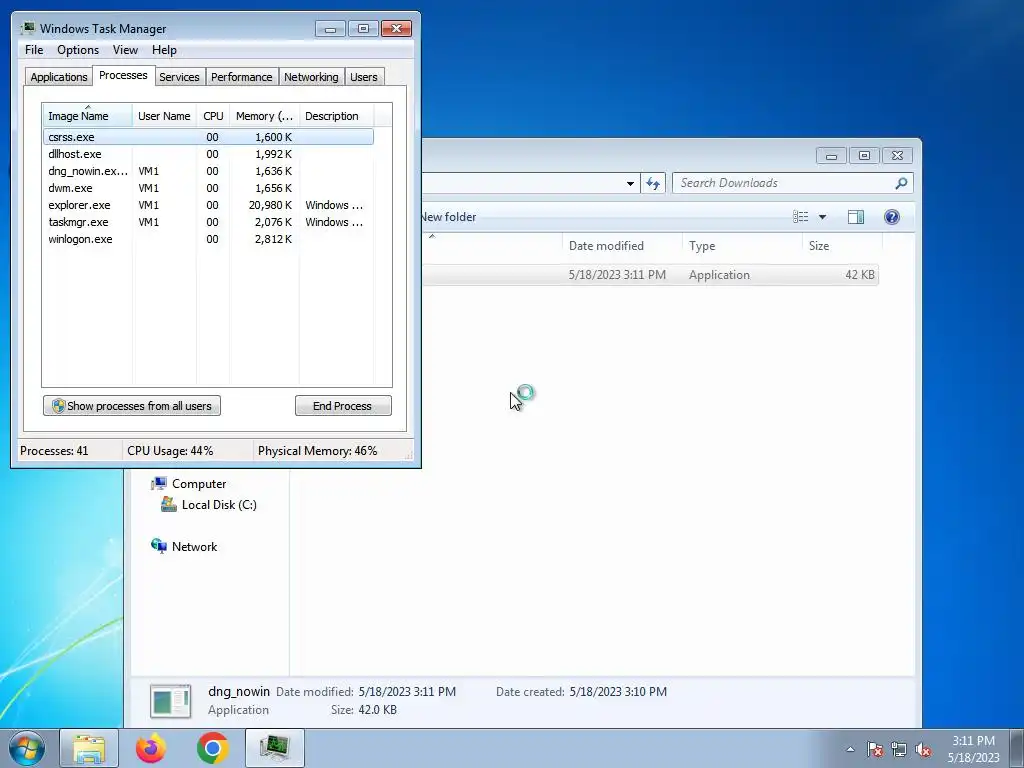Open the Help menu in Task Manager

click(164, 50)
